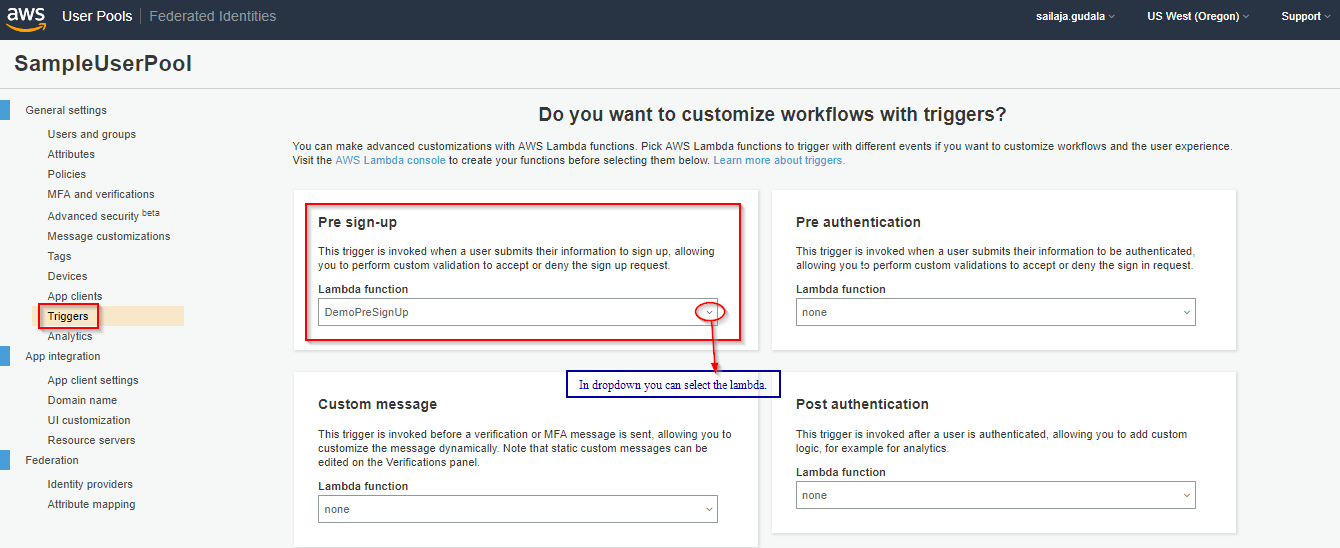Image resolution: width=1340 pixels, height=548 pixels.
Task: Click the Pre authentication heading
Action: pos(858,222)
